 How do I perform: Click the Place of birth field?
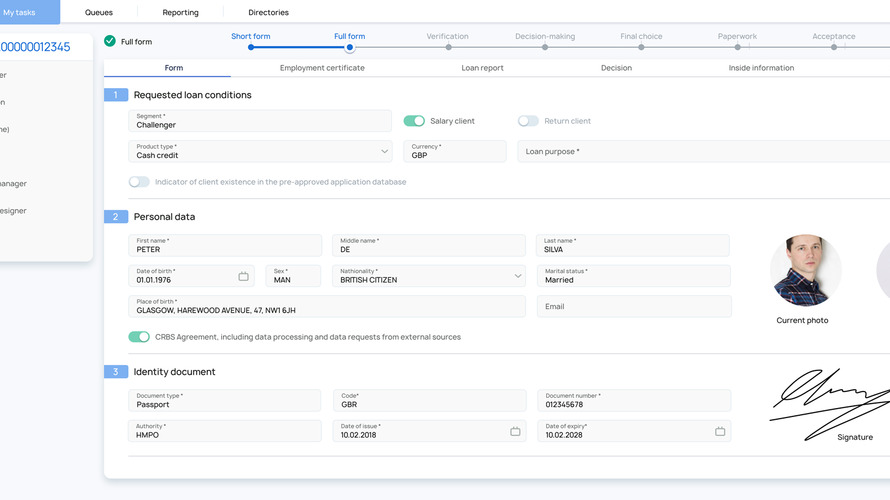pos(327,306)
